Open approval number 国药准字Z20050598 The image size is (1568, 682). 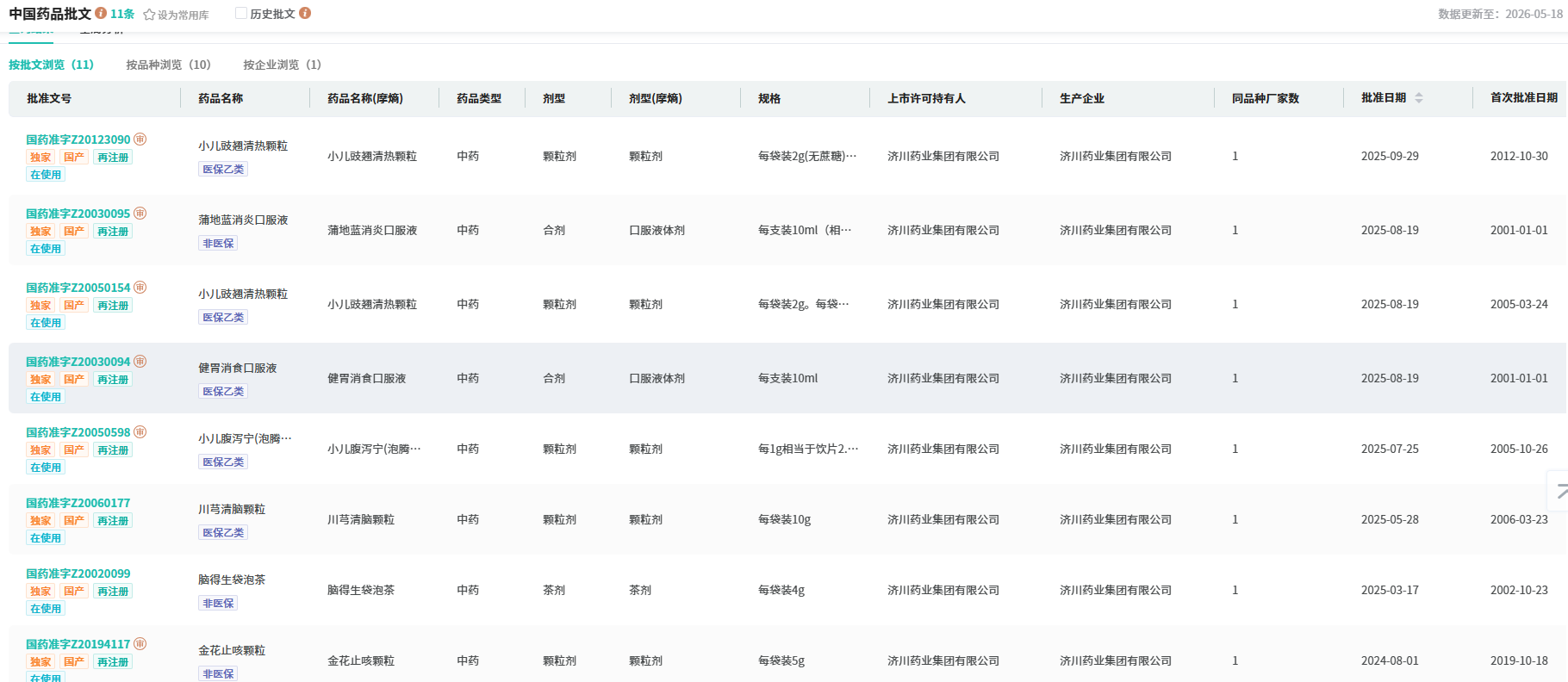pos(78,432)
